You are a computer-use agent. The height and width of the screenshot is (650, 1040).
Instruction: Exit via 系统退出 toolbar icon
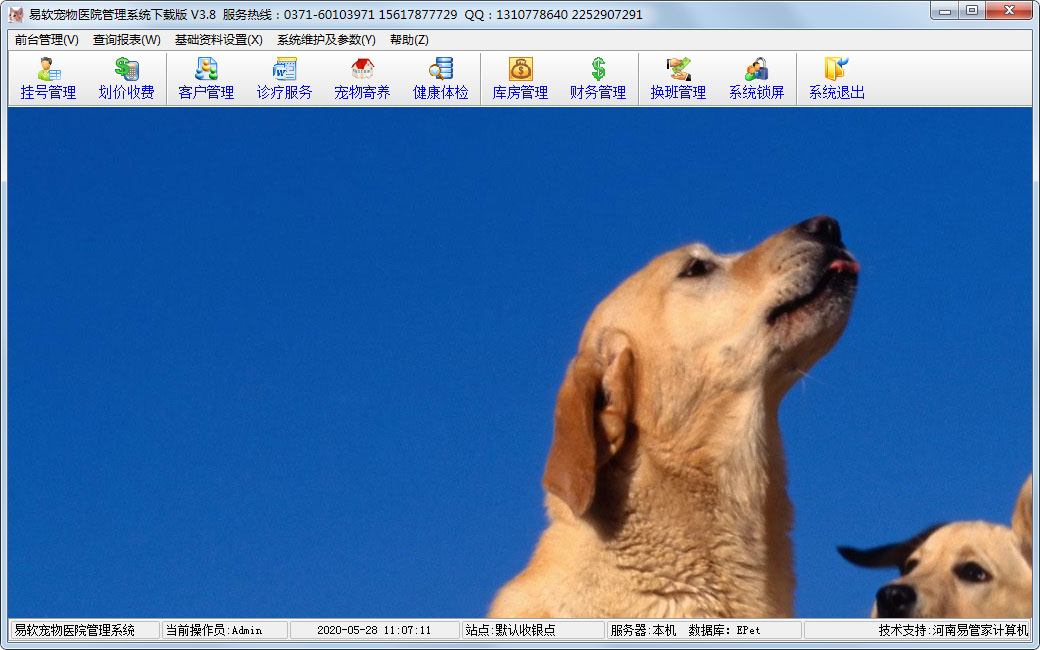pos(836,79)
